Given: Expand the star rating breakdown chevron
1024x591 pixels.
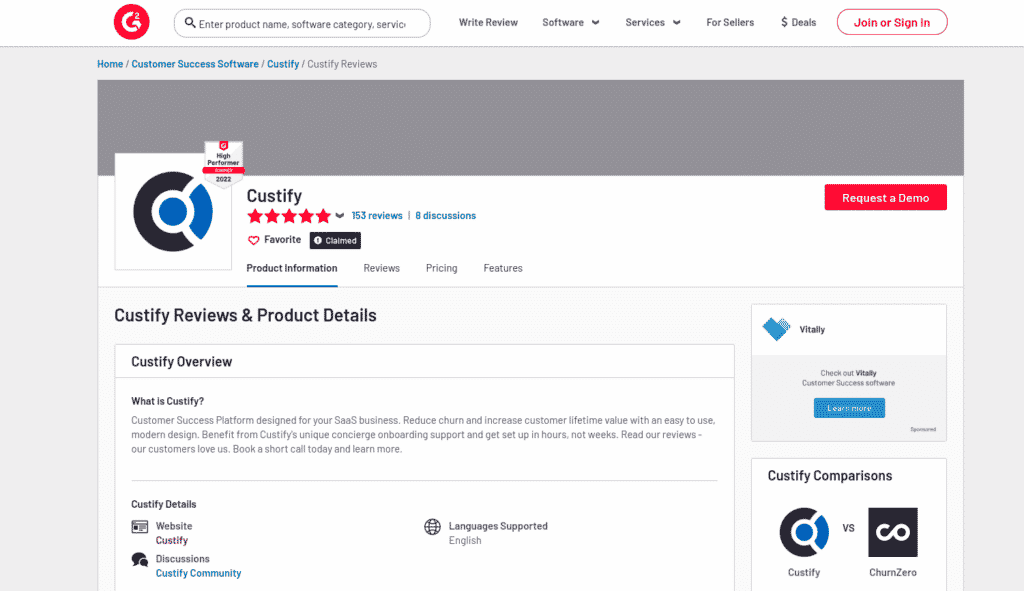Looking at the screenshot, I should [340, 216].
